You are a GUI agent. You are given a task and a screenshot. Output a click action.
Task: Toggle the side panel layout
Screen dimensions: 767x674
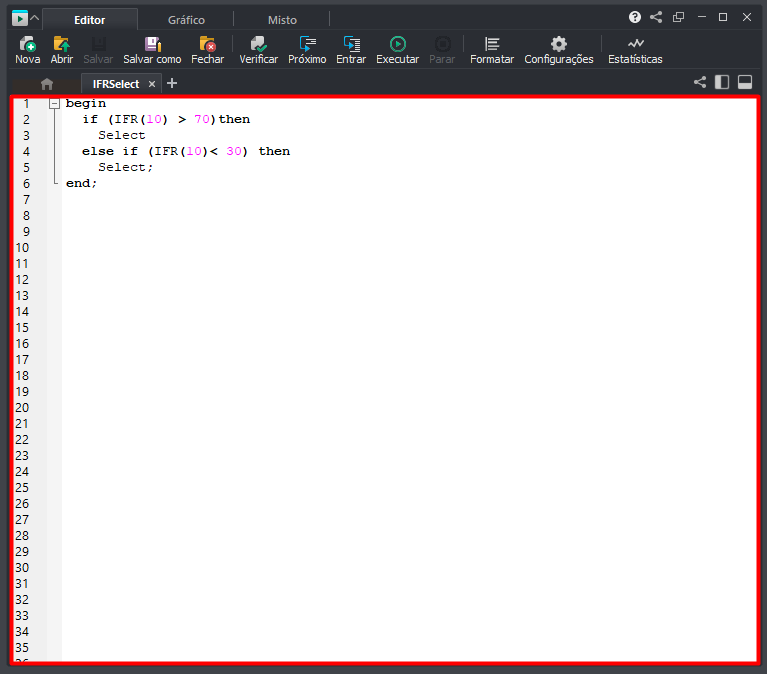coord(722,83)
